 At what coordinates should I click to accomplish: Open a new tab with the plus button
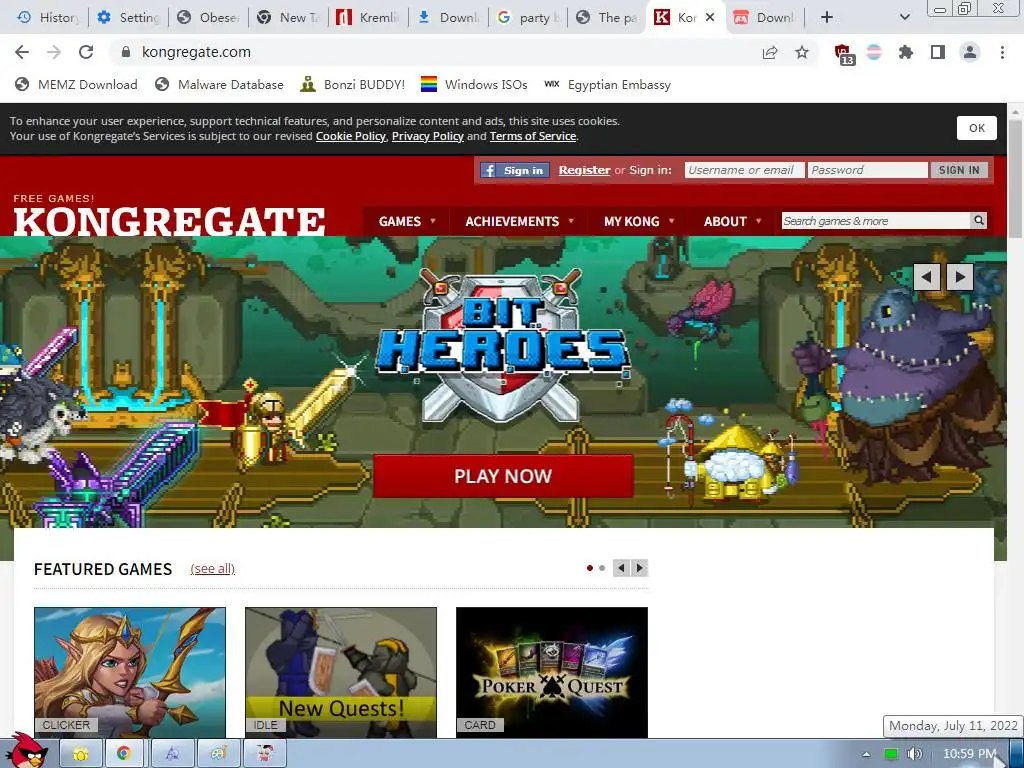pyautogui.click(x=827, y=17)
